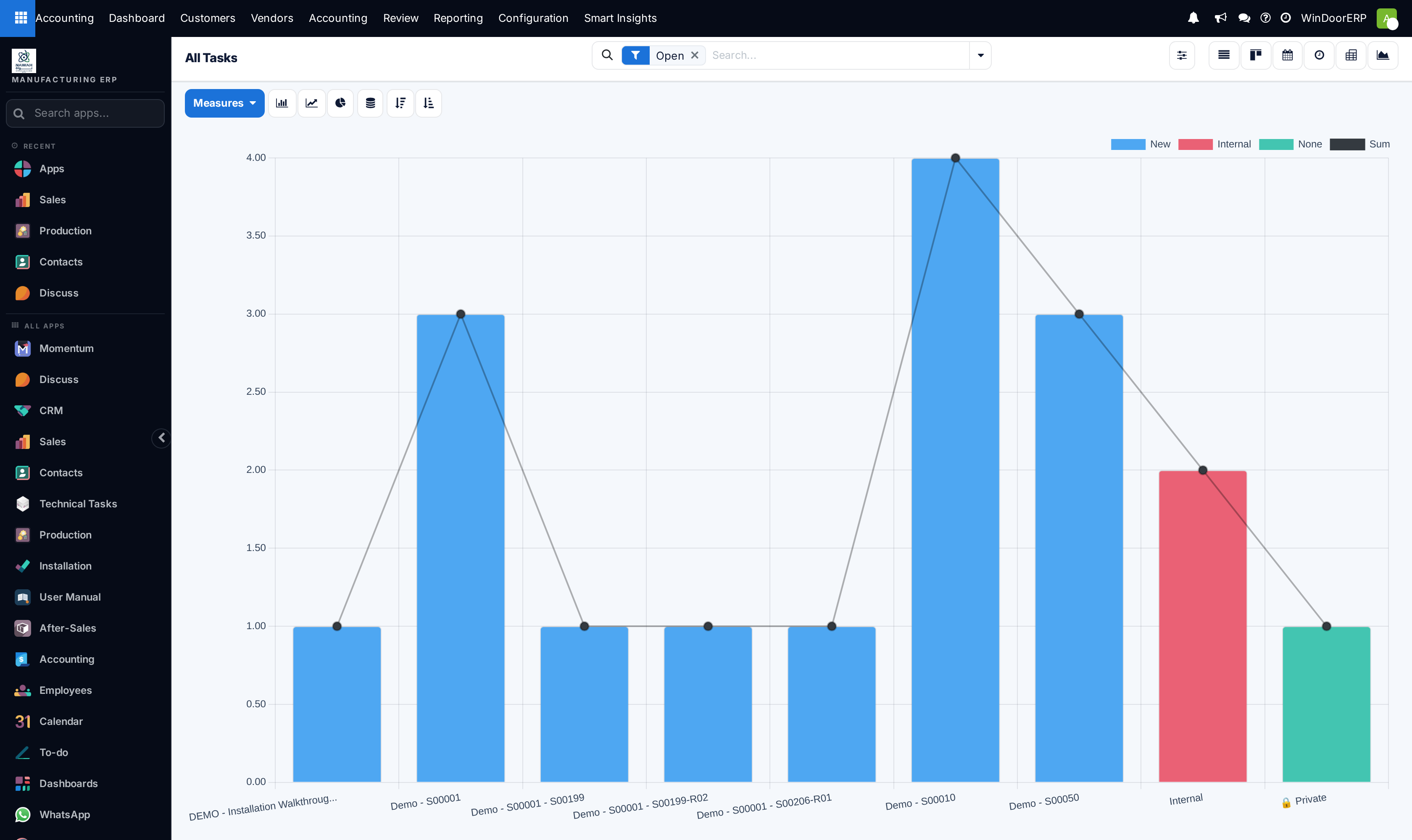Image resolution: width=1412 pixels, height=840 pixels.
Task: Open the Reporting menu
Action: [x=458, y=18]
